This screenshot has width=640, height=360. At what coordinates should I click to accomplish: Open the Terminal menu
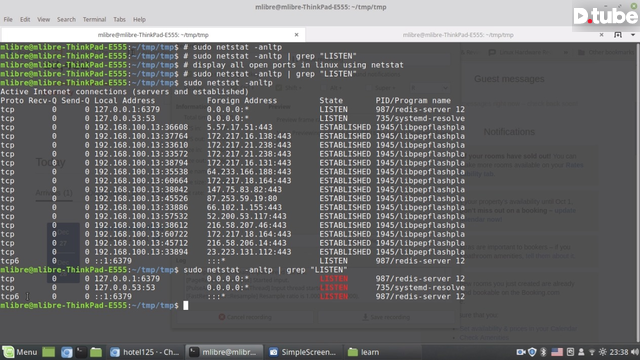pos(94,19)
